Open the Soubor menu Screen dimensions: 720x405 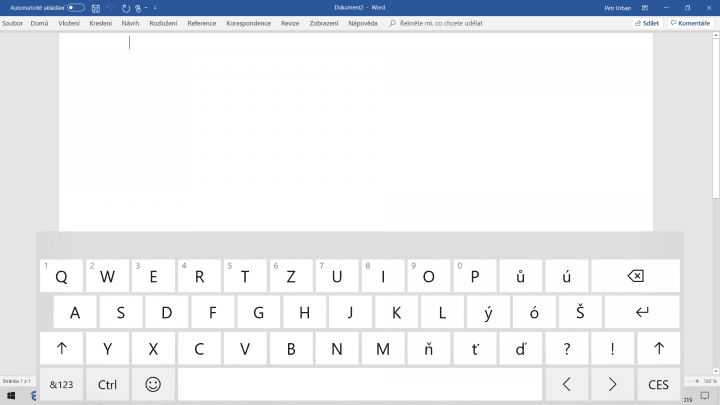[12, 23]
